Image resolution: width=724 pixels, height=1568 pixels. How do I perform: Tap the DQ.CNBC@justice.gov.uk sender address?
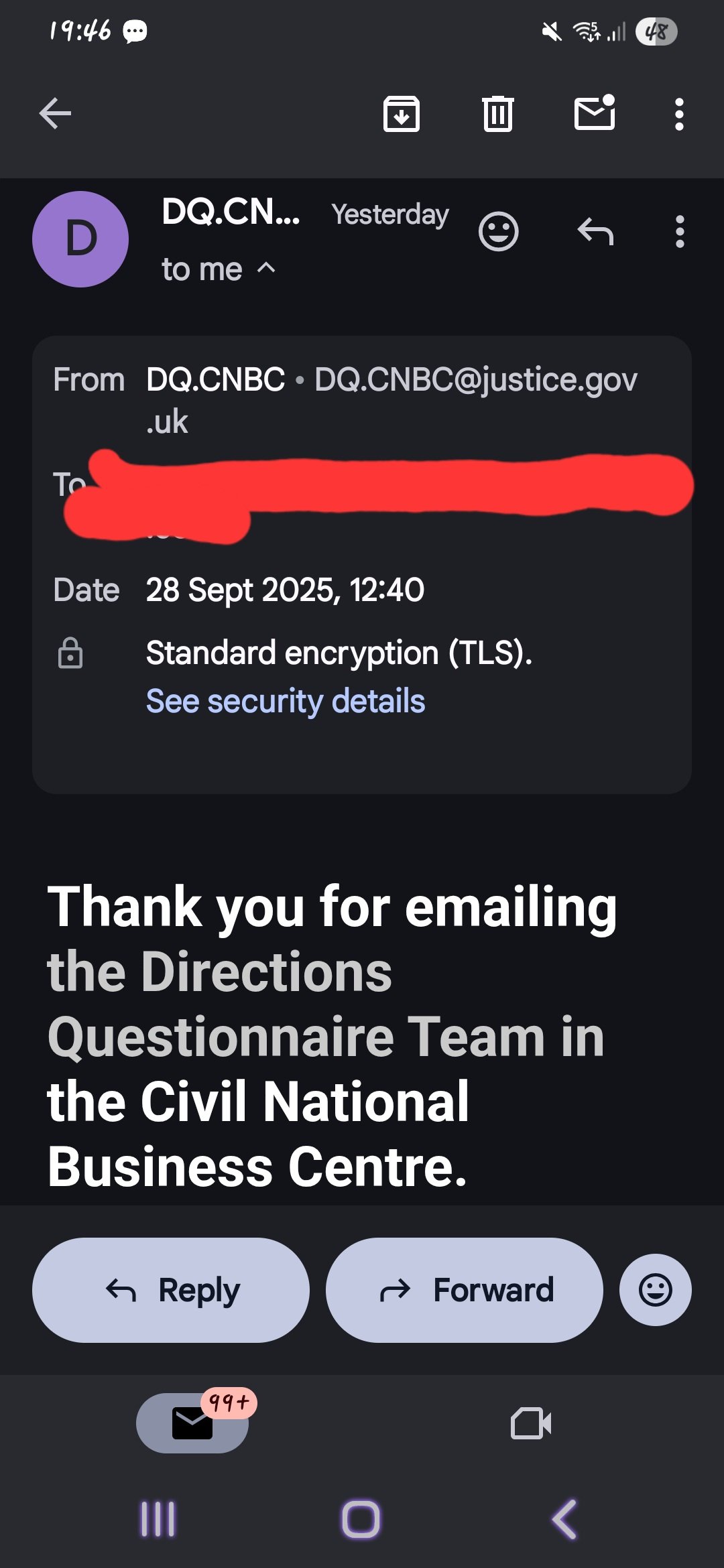coord(475,381)
